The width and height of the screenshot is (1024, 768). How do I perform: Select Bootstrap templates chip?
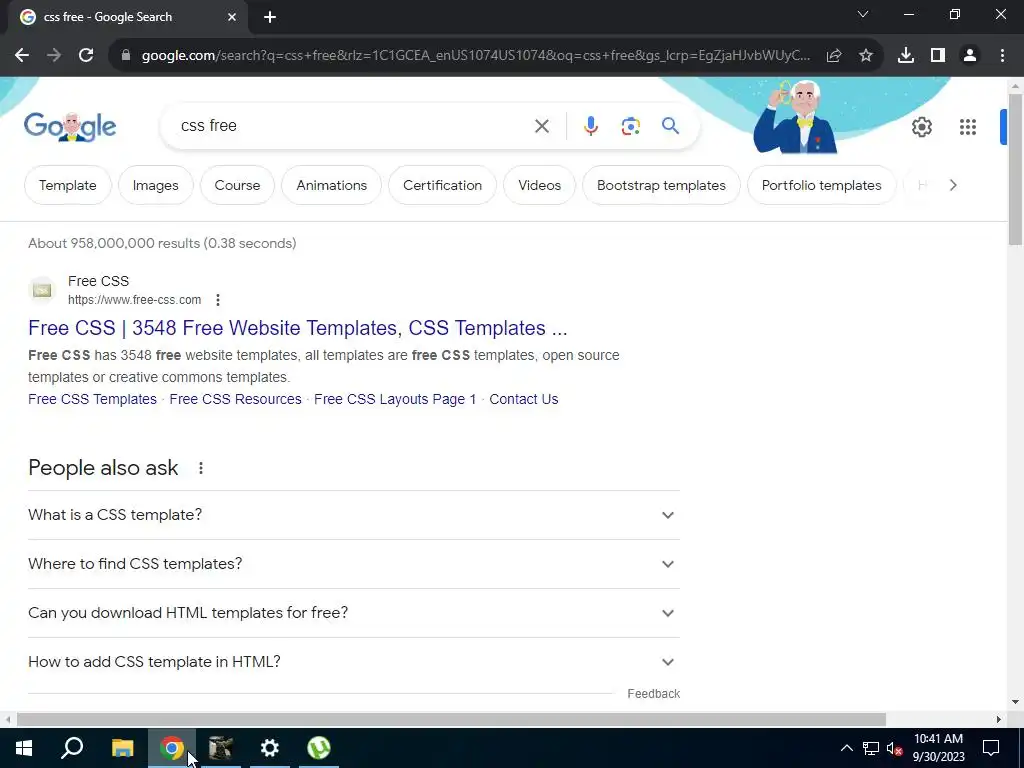point(661,185)
